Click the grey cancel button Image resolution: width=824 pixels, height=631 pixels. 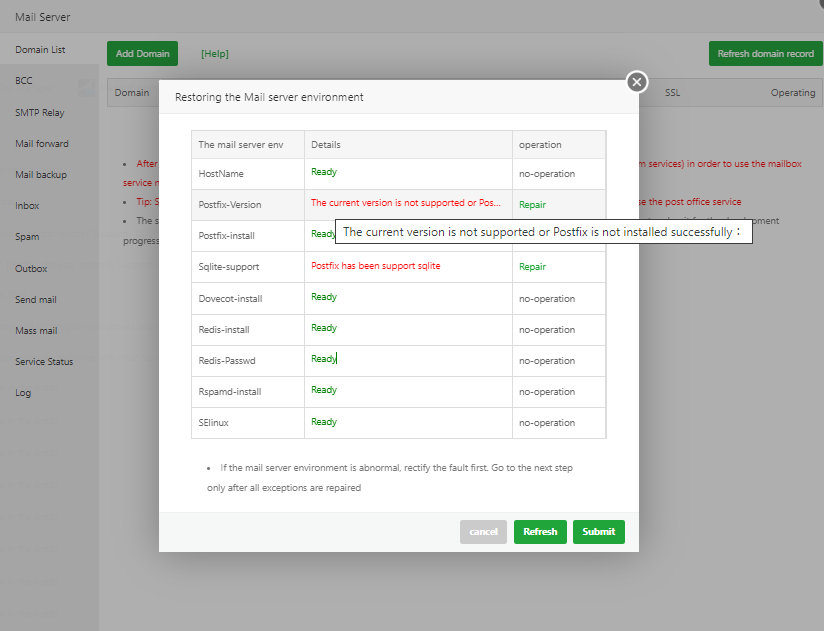(x=483, y=532)
